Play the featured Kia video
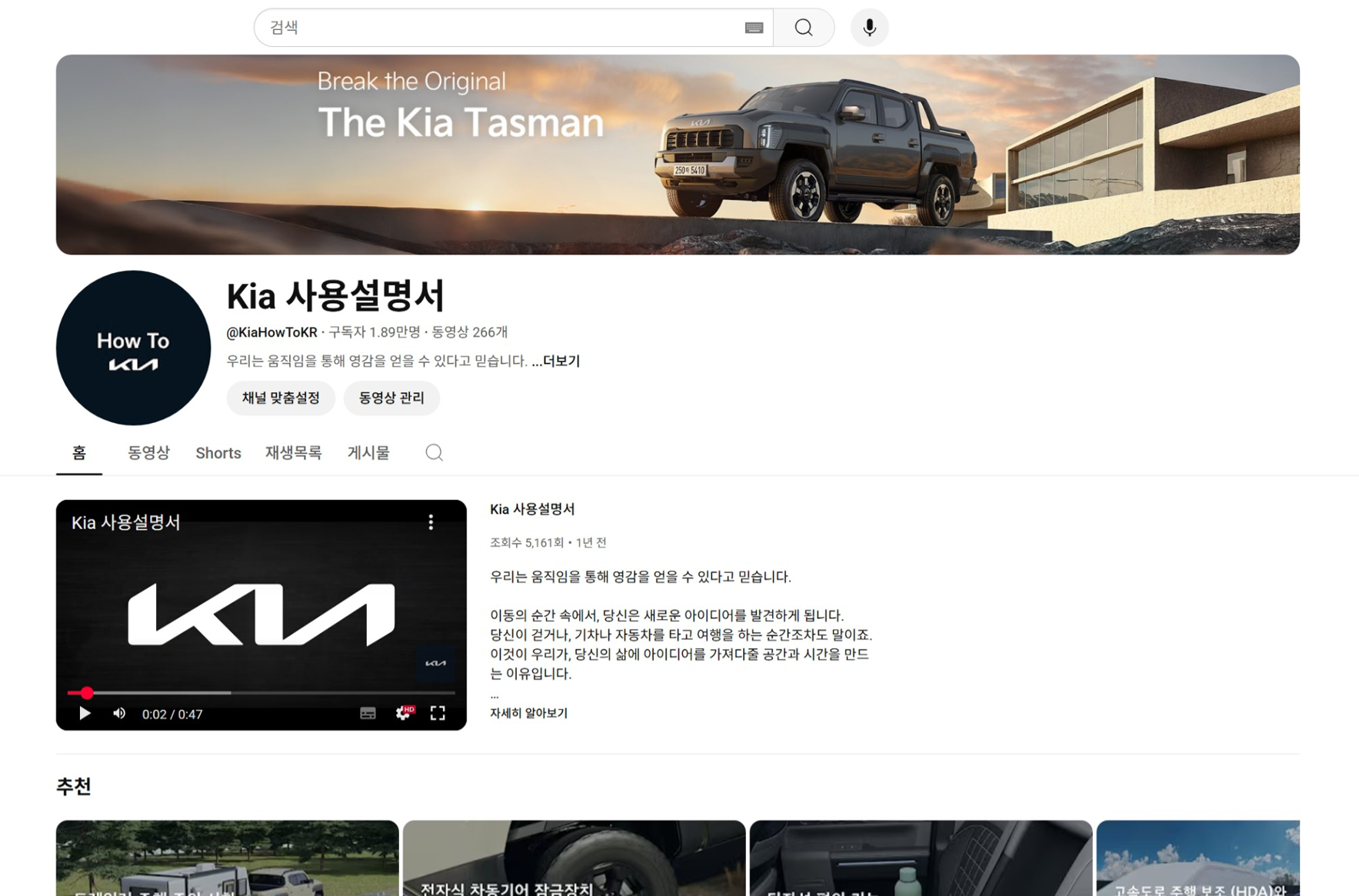The width and height of the screenshot is (1359, 896). tap(85, 714)
